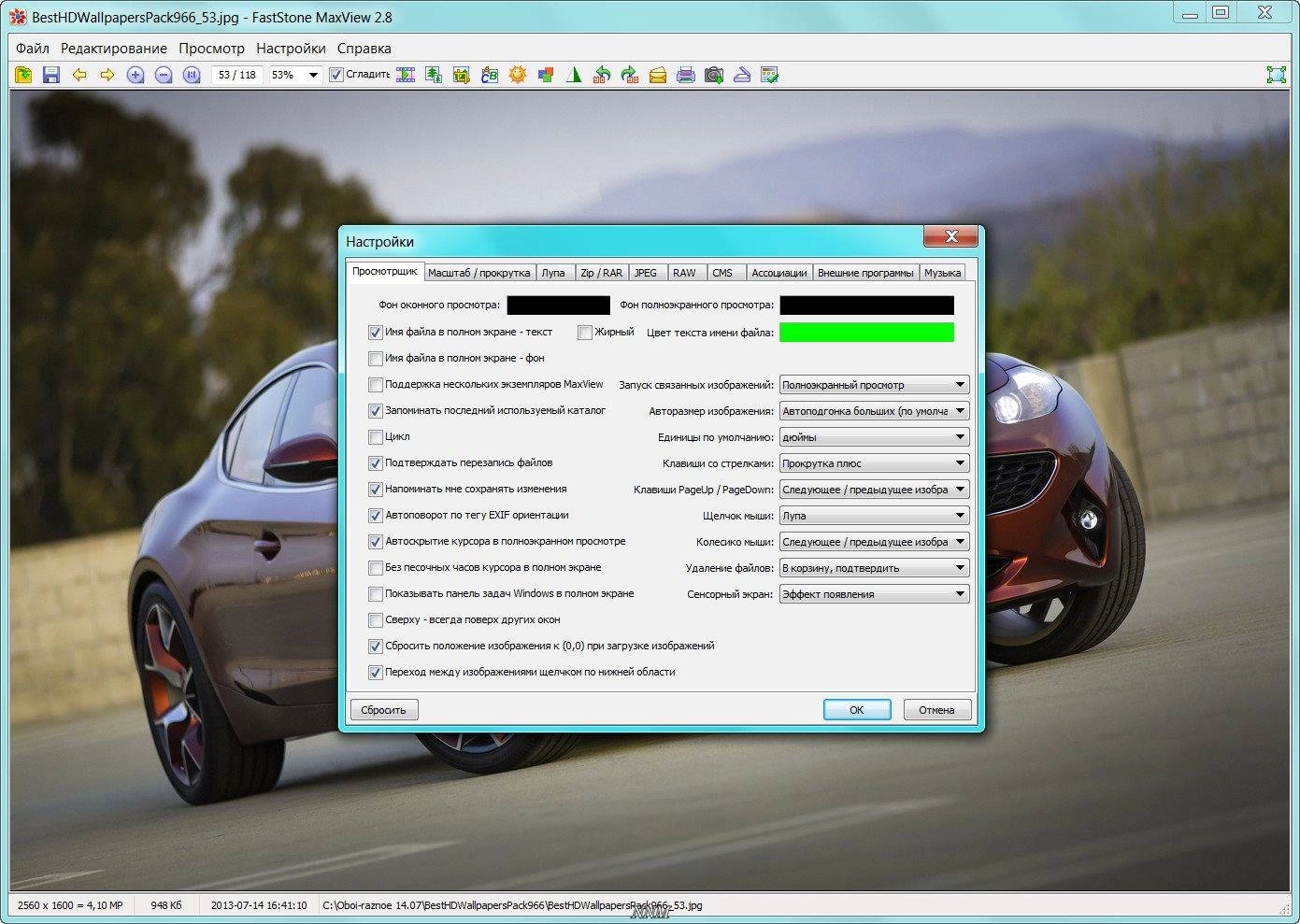Click the OK button

pos(857,710)
